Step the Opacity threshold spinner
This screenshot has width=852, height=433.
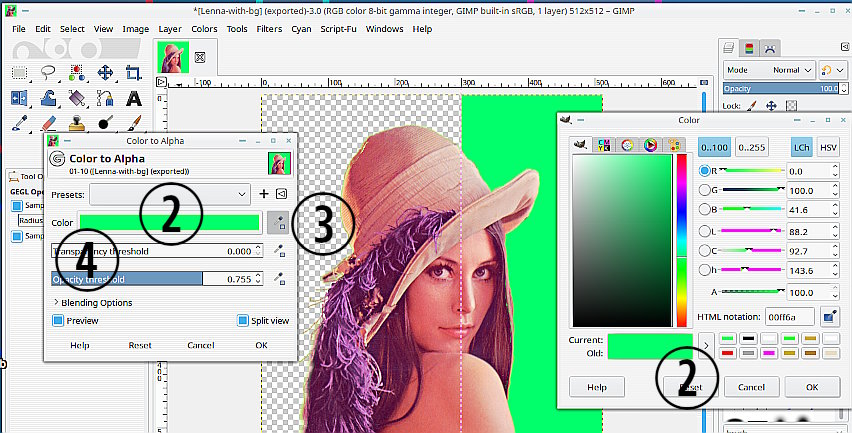259,279
